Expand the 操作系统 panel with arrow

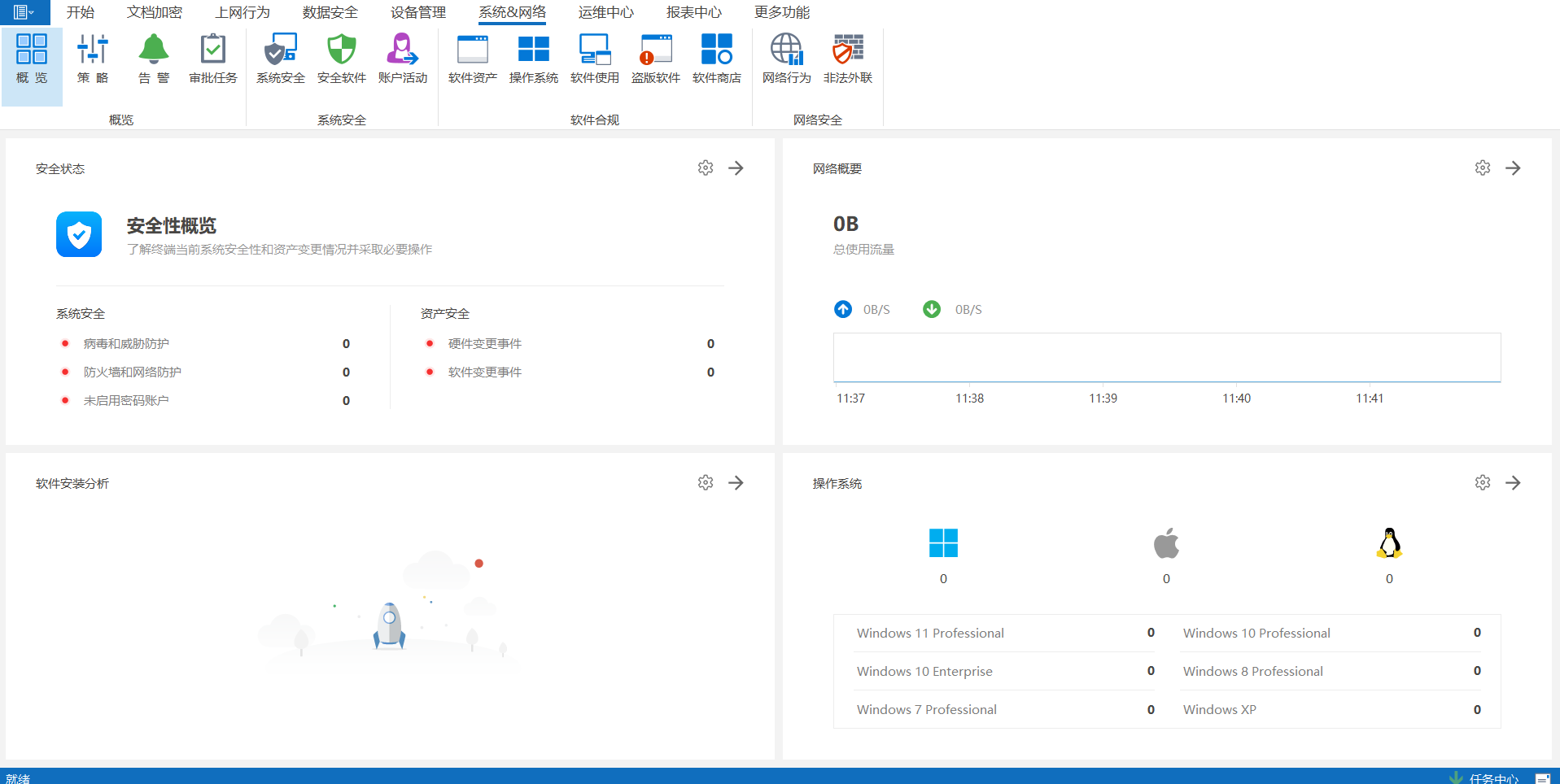point(1513,482)
